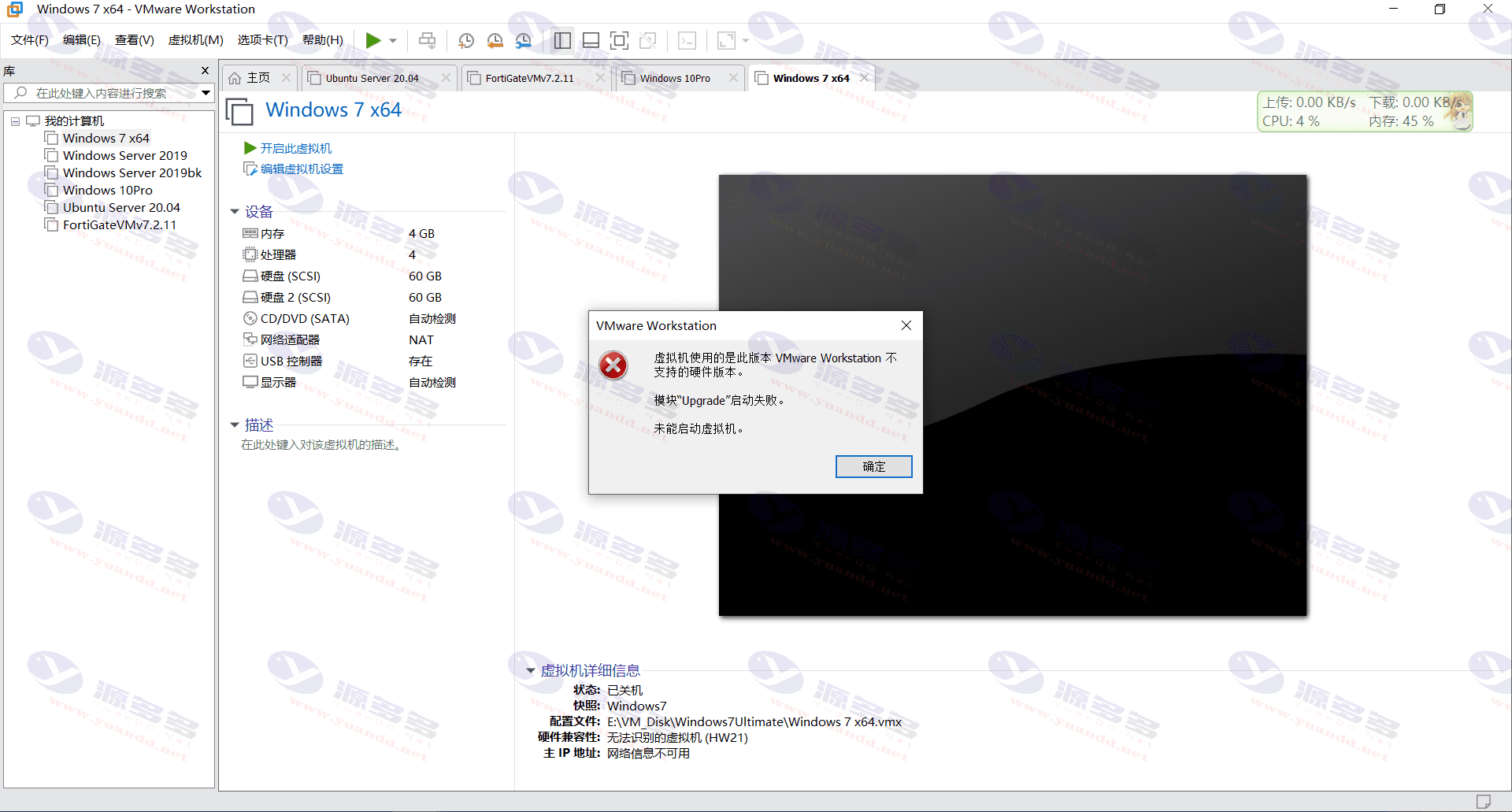Collapse the 虚拟机详细信息 section

(530, 671)
